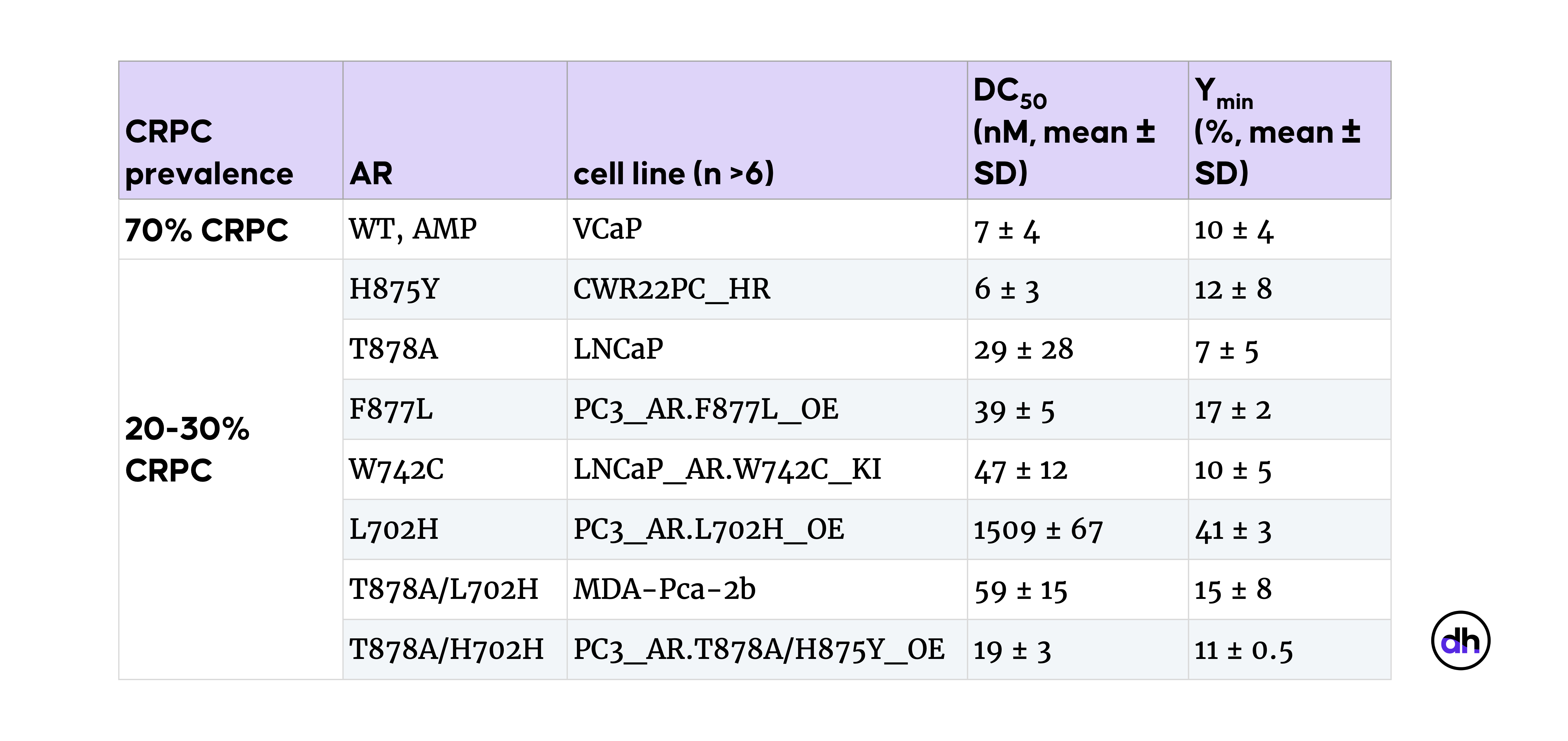Click the WT, AMP cell
The height and width of the screenshot is (741, 1568).
pos(455,230)
